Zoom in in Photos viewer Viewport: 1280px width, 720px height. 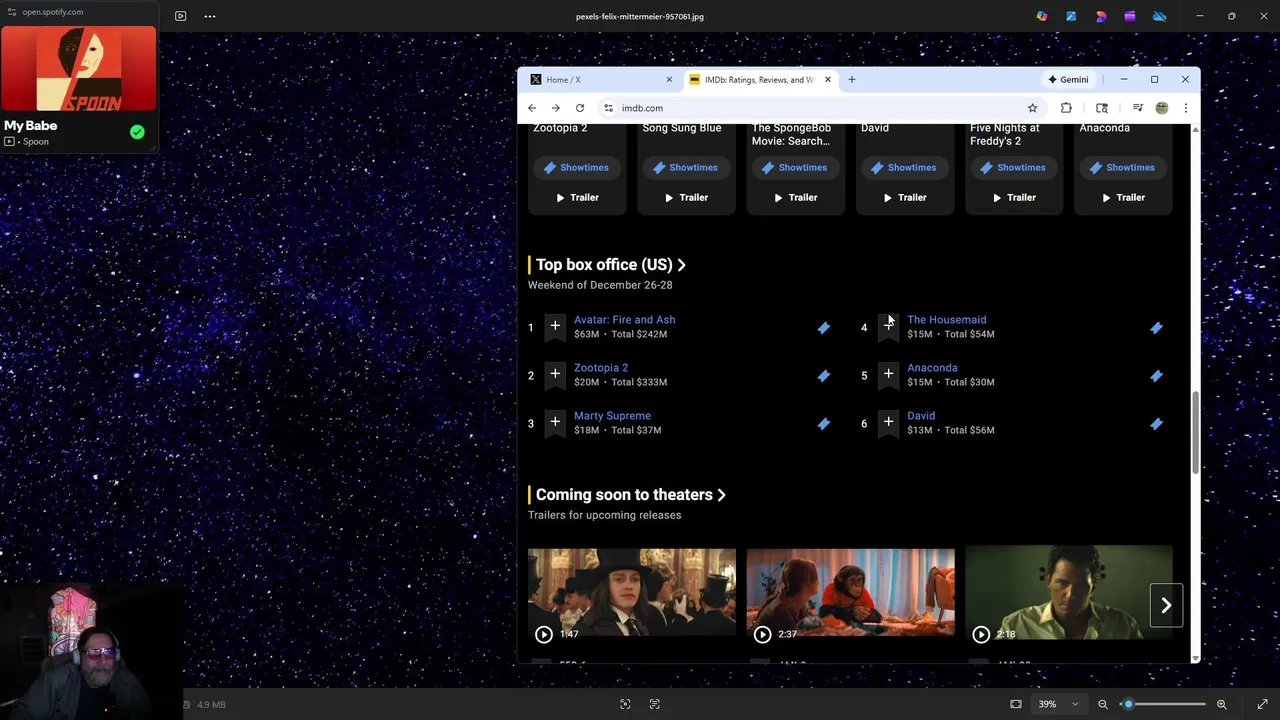(1222, 704)
